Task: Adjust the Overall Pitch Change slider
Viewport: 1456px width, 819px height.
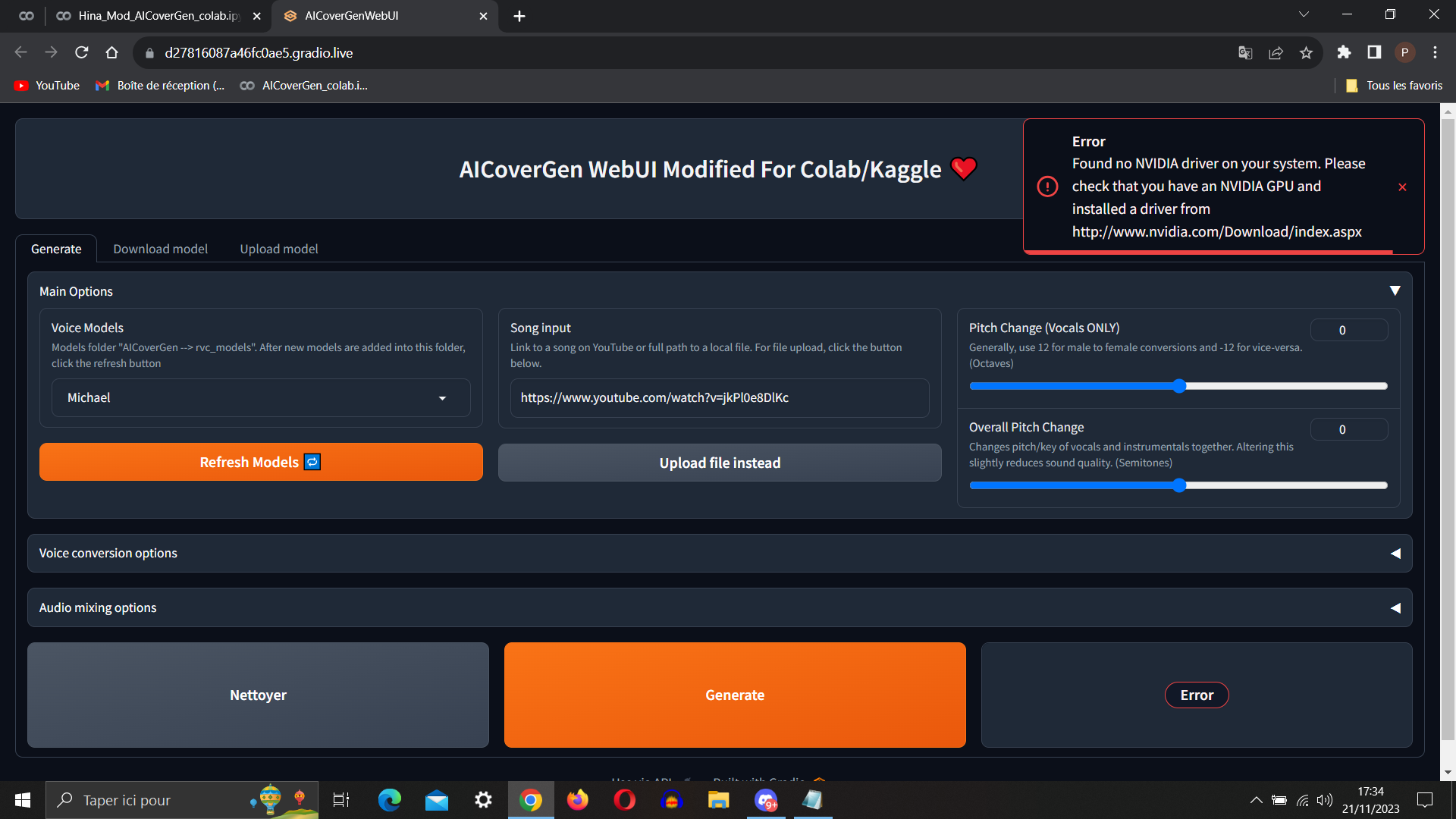Action: click(x=1178, y=485)
